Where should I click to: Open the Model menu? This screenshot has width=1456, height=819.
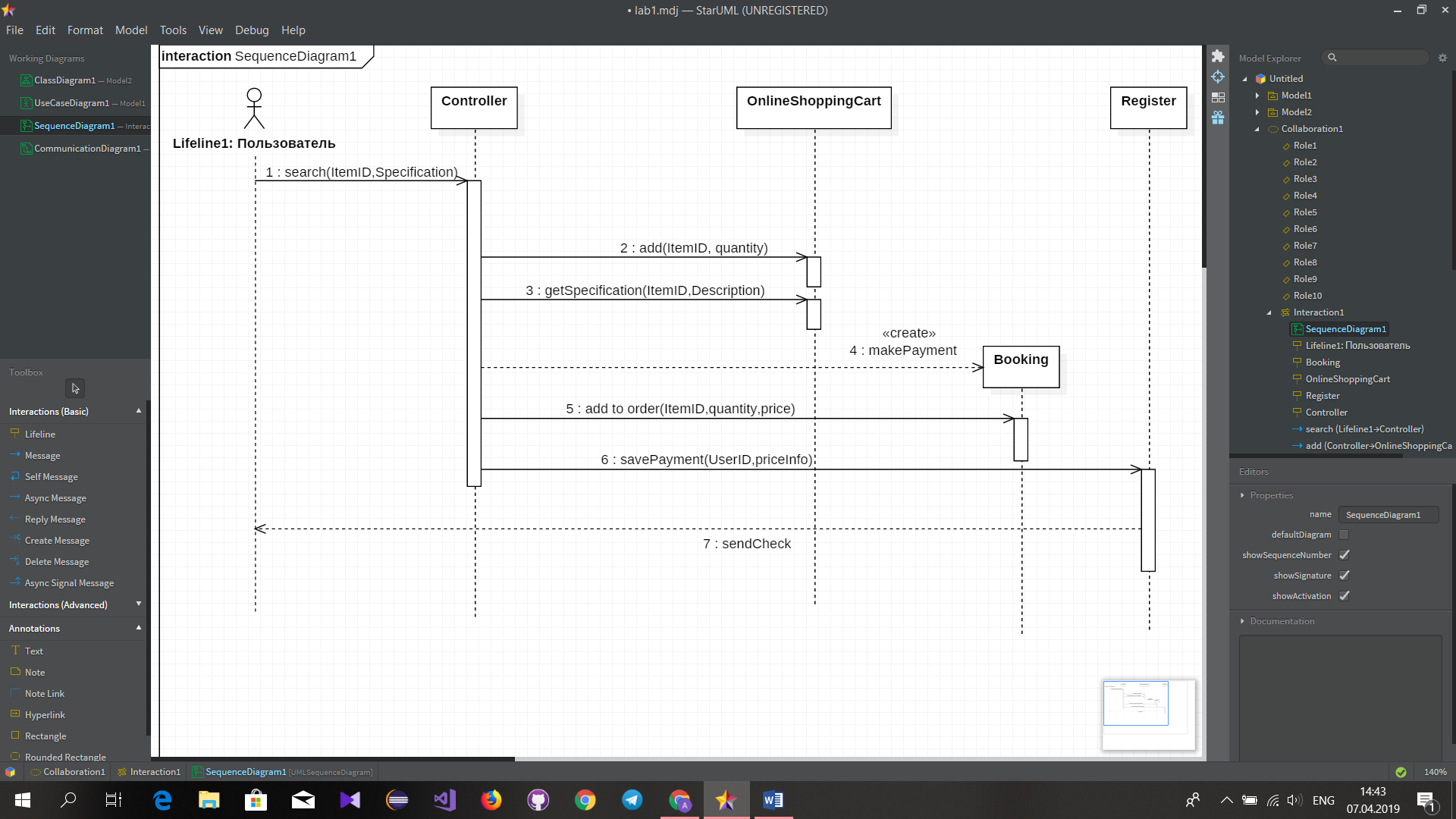point(131,30)
